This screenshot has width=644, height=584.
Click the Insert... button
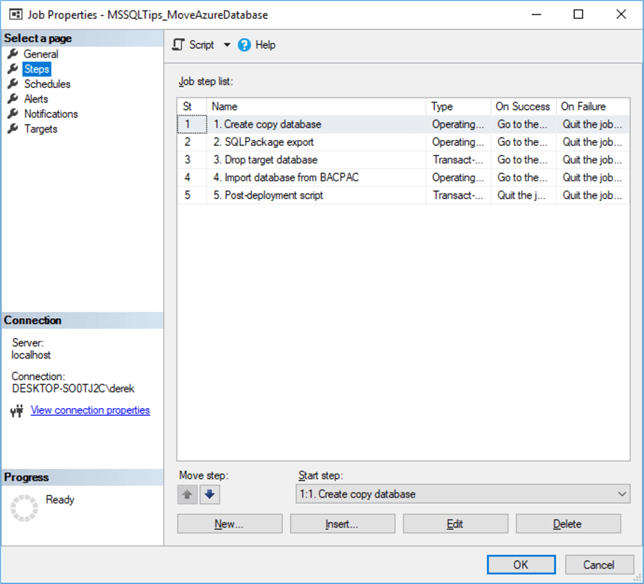click(343, 524)
